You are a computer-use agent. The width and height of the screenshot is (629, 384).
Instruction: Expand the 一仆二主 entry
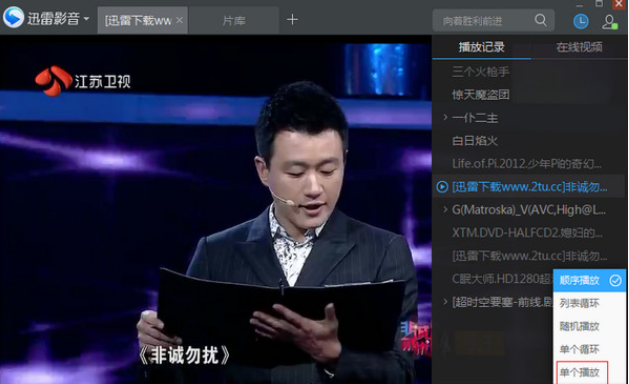pyautogui.click(x=445, y=118)
